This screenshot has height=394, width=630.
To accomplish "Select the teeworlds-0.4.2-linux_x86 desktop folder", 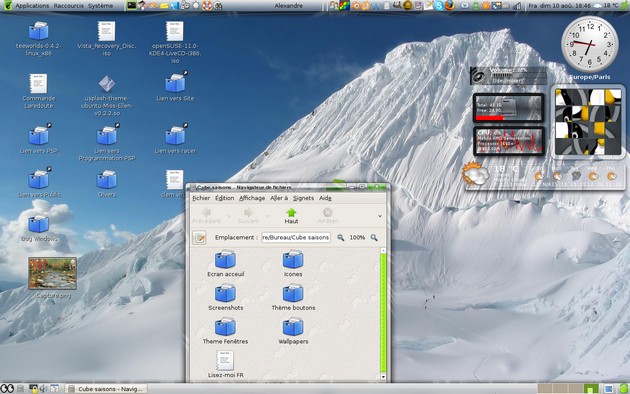I will pos(39,39).
